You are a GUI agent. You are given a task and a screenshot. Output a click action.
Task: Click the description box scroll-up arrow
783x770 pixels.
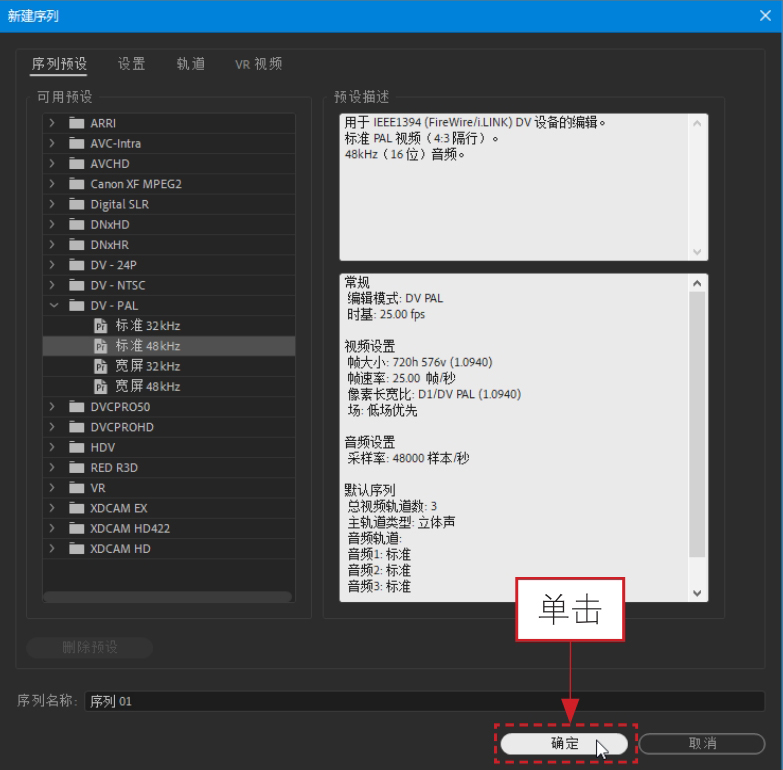click(697, 123)
